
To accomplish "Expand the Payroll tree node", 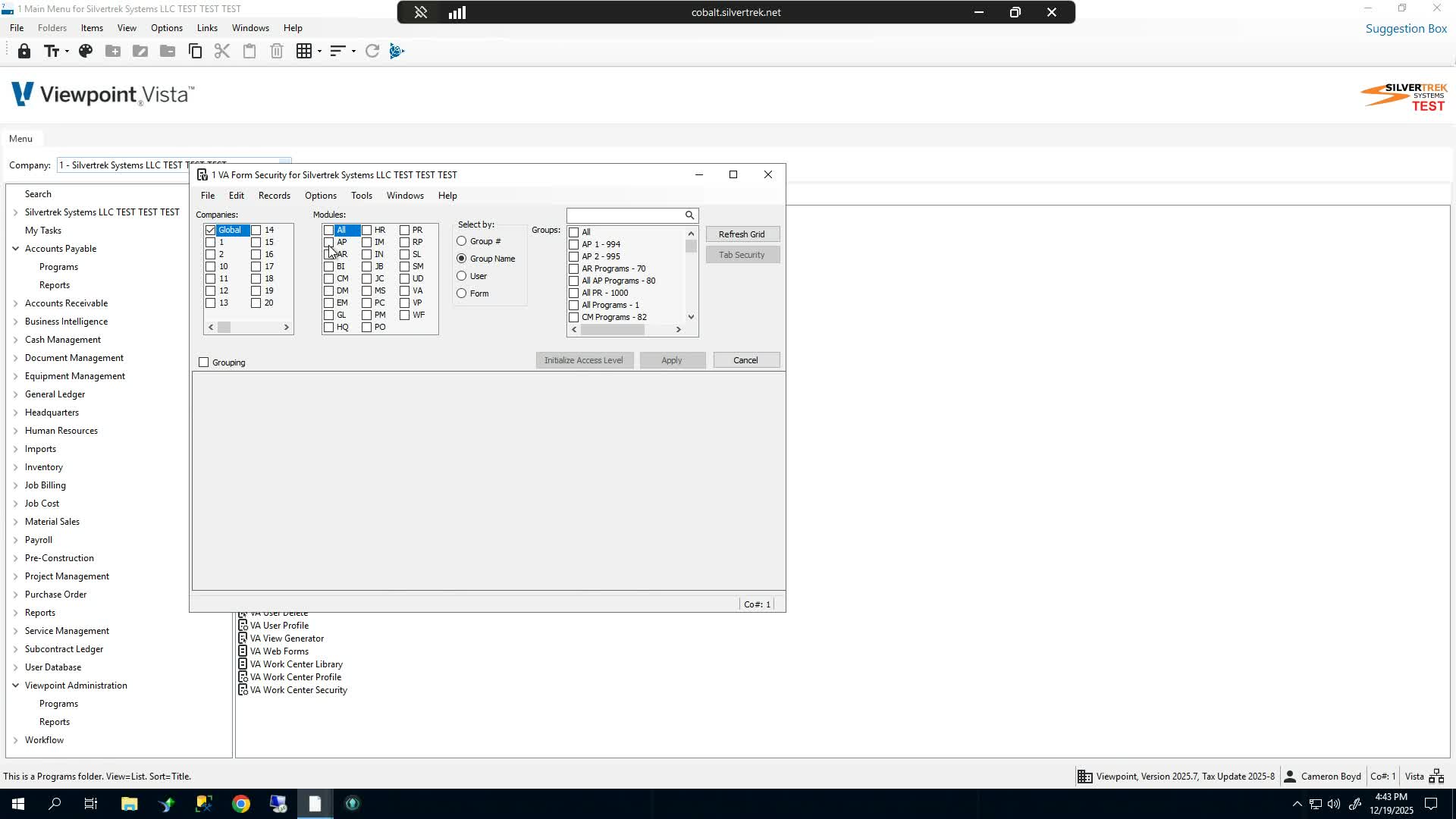I will pyautogui.click(x=15, y=540).
